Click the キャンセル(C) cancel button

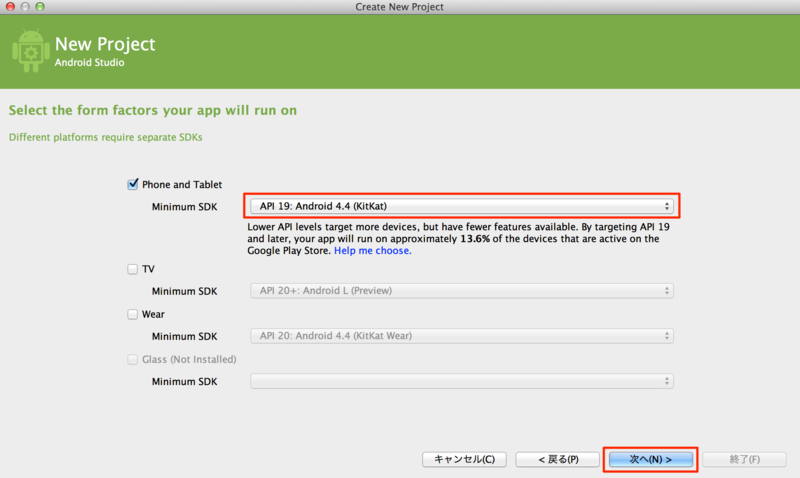coord(464,459)
